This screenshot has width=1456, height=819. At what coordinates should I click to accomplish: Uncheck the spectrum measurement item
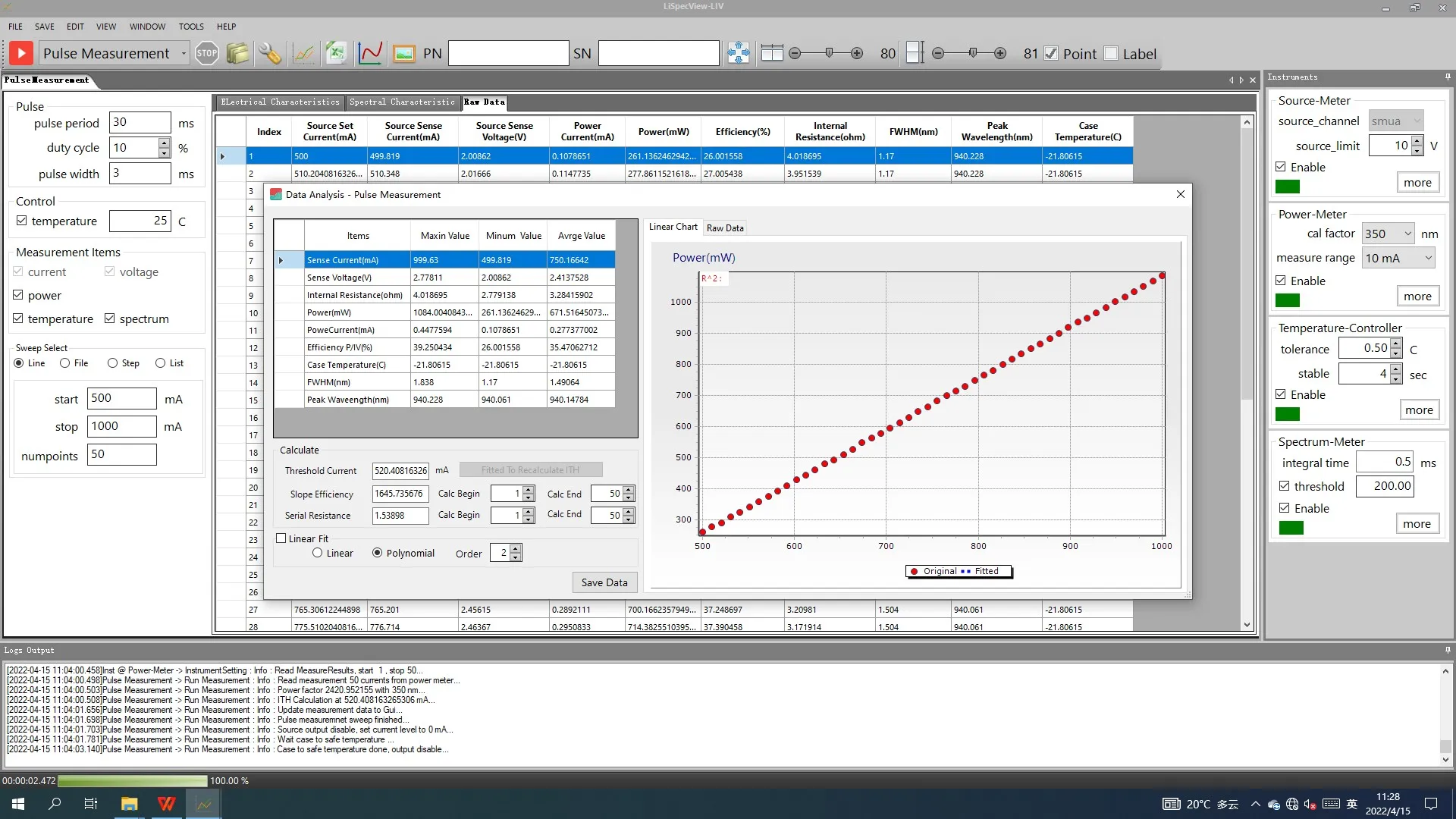110,318
